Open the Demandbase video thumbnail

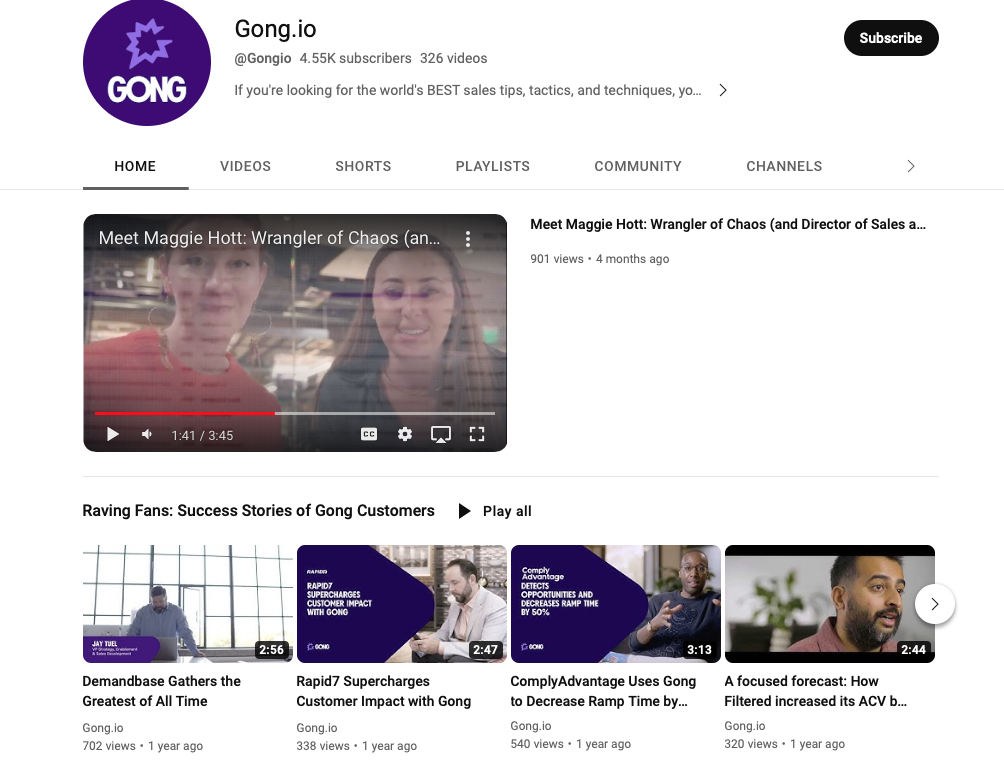coord(188,604)
